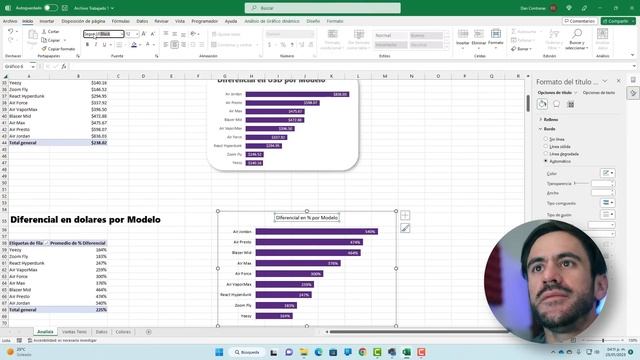Switch to the Insertar ribbon tab
The image size is (640, 360).
click(47, 21)
